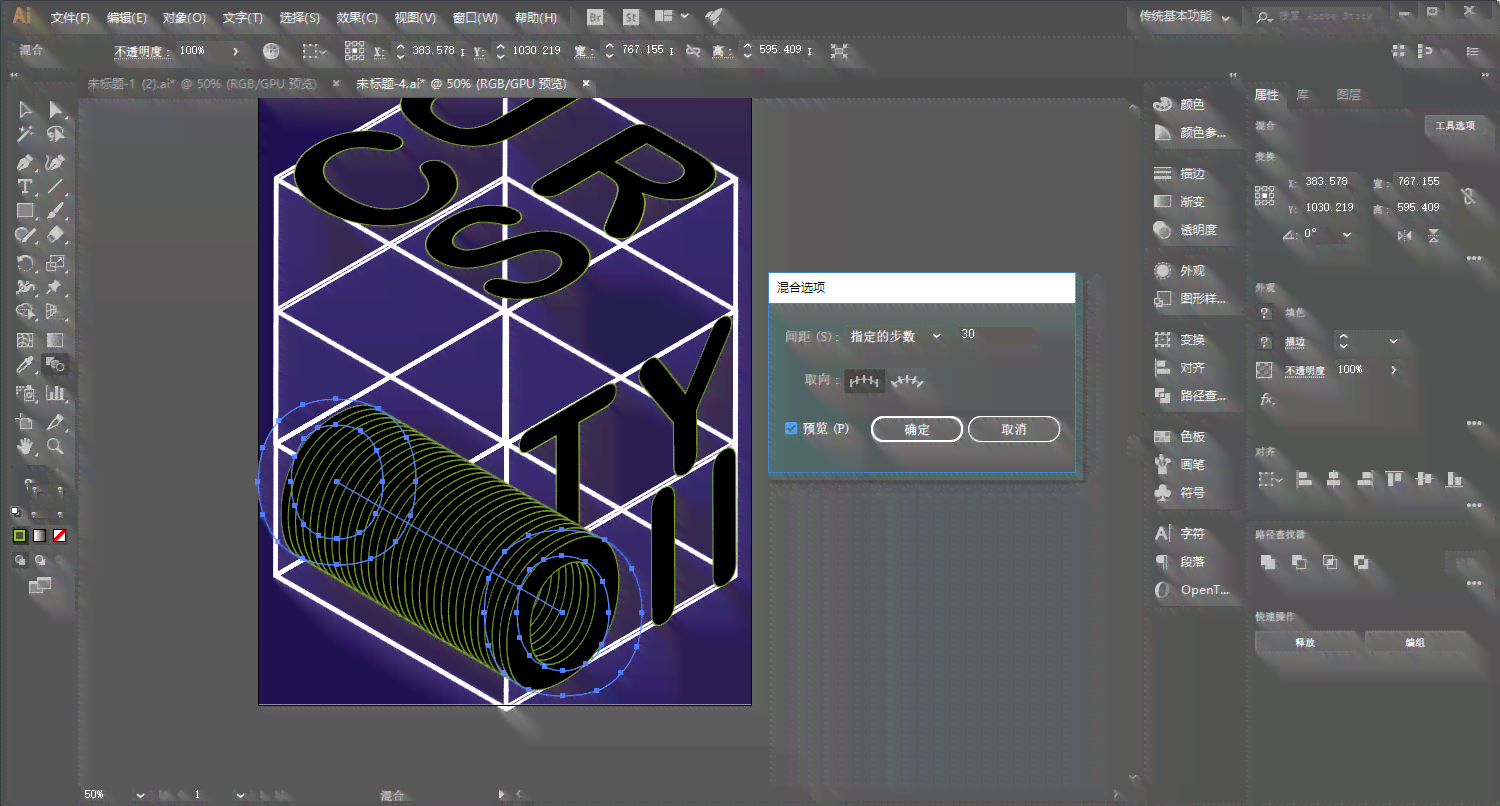Select the Column Graph tool
The width and height of the screenshot is (1500, 806).
pyautogui.click(x=56, y=393)
